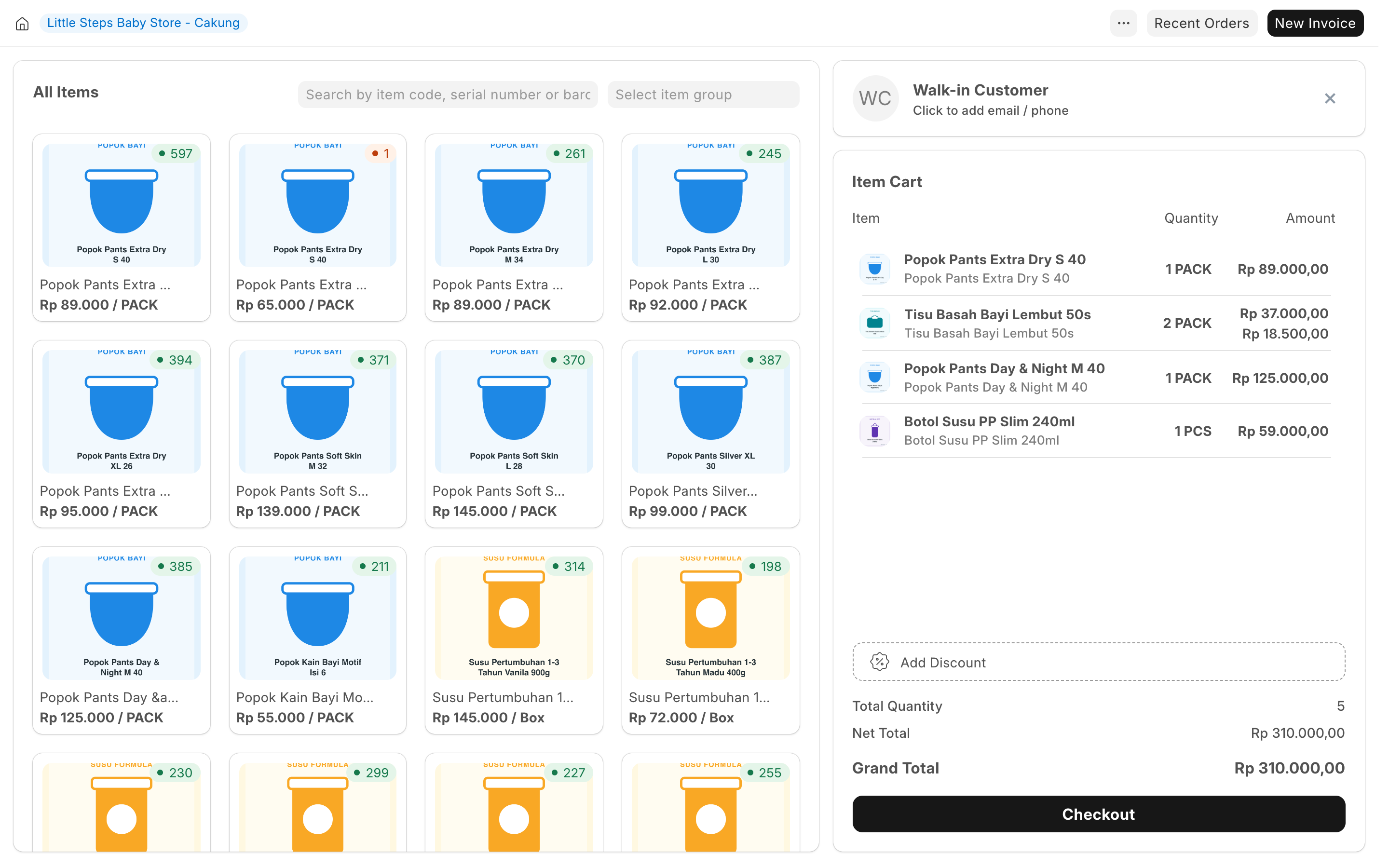Create a New Invoice
This screenshot has width=1389, height=868.
tap(1315, 23)
